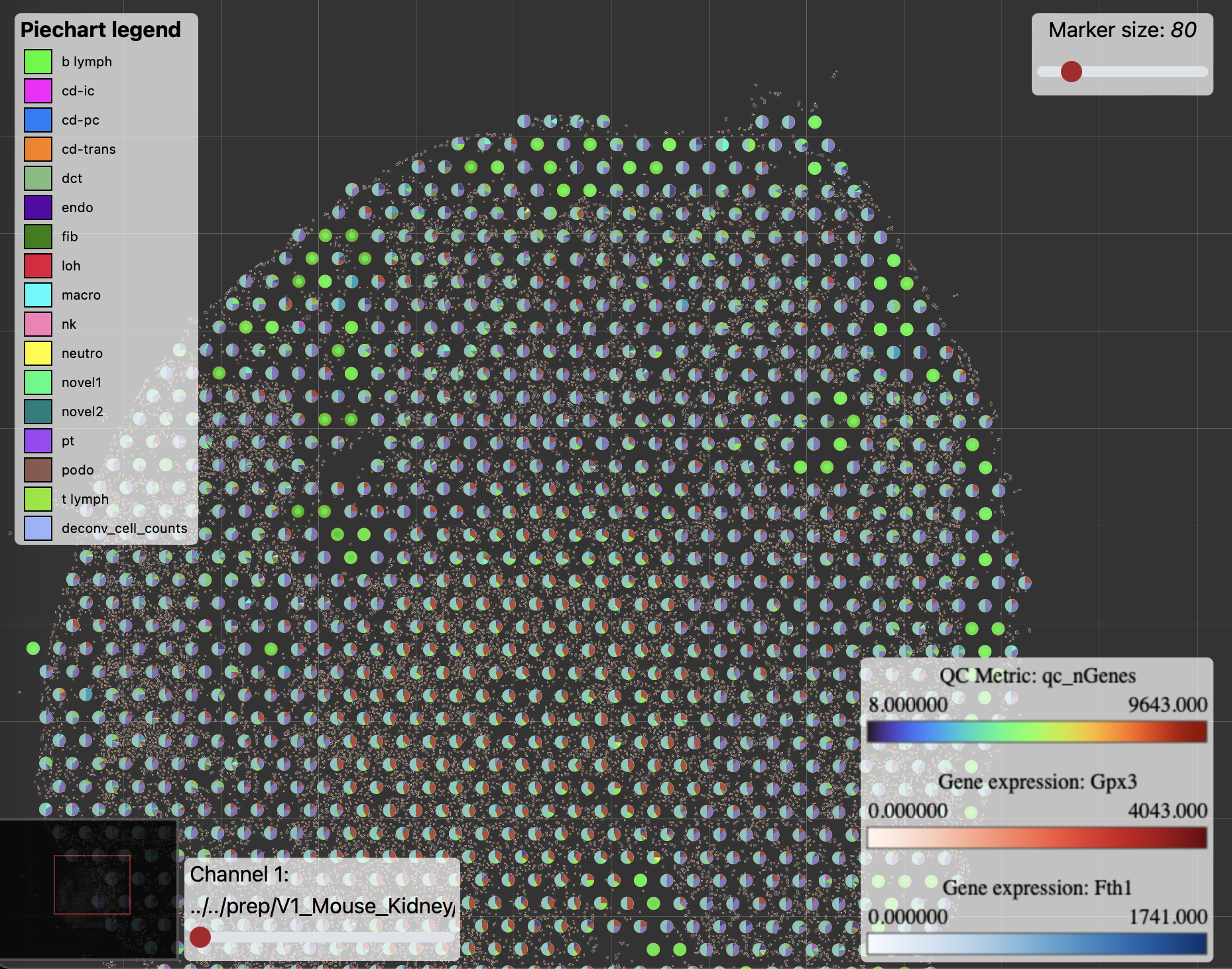1232x969 pixels.
Task: Click the qc_nGenes rainbow color bar
Action: [x=1036, y=732]
